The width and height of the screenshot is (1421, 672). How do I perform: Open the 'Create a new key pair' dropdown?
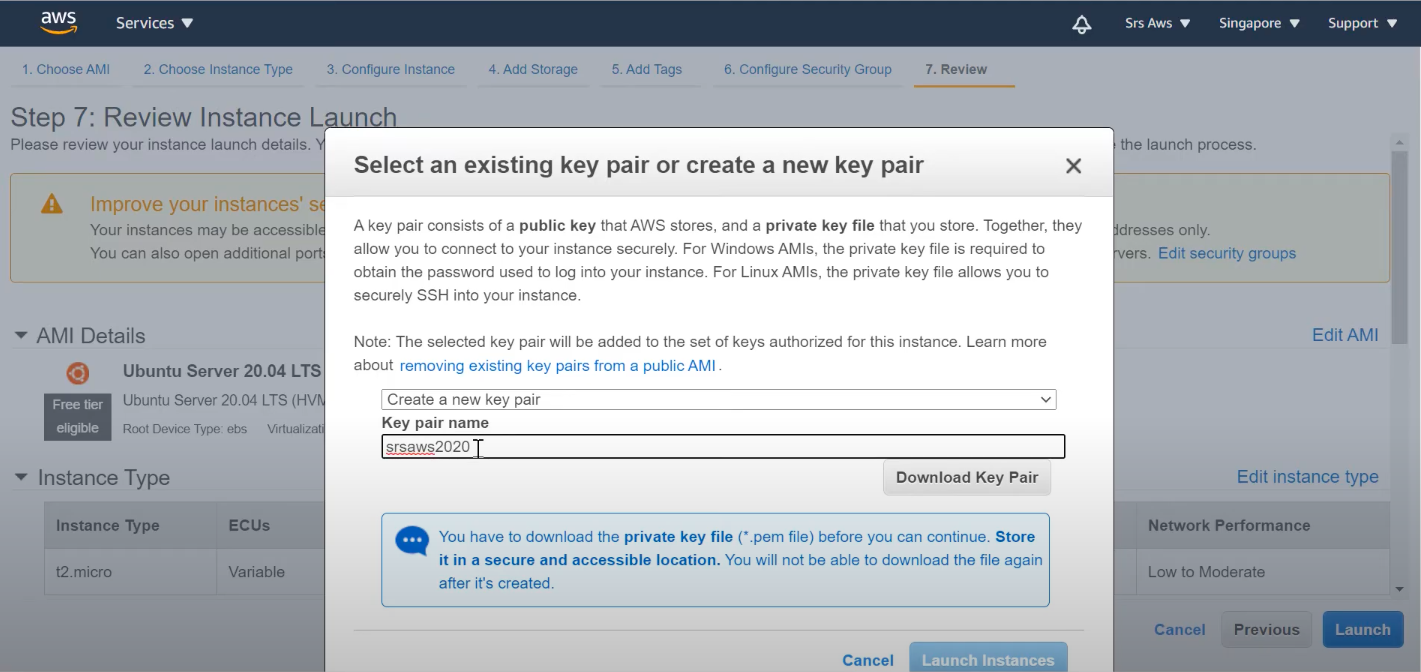[718, 399]
